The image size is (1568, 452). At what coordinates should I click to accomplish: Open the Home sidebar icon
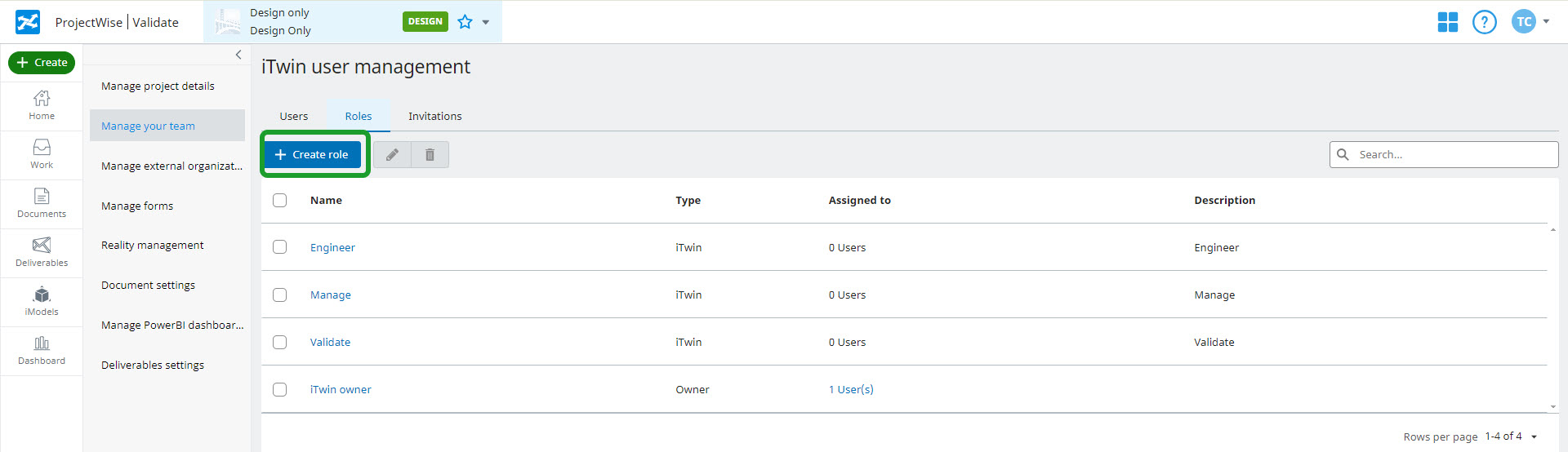[42, 105]
